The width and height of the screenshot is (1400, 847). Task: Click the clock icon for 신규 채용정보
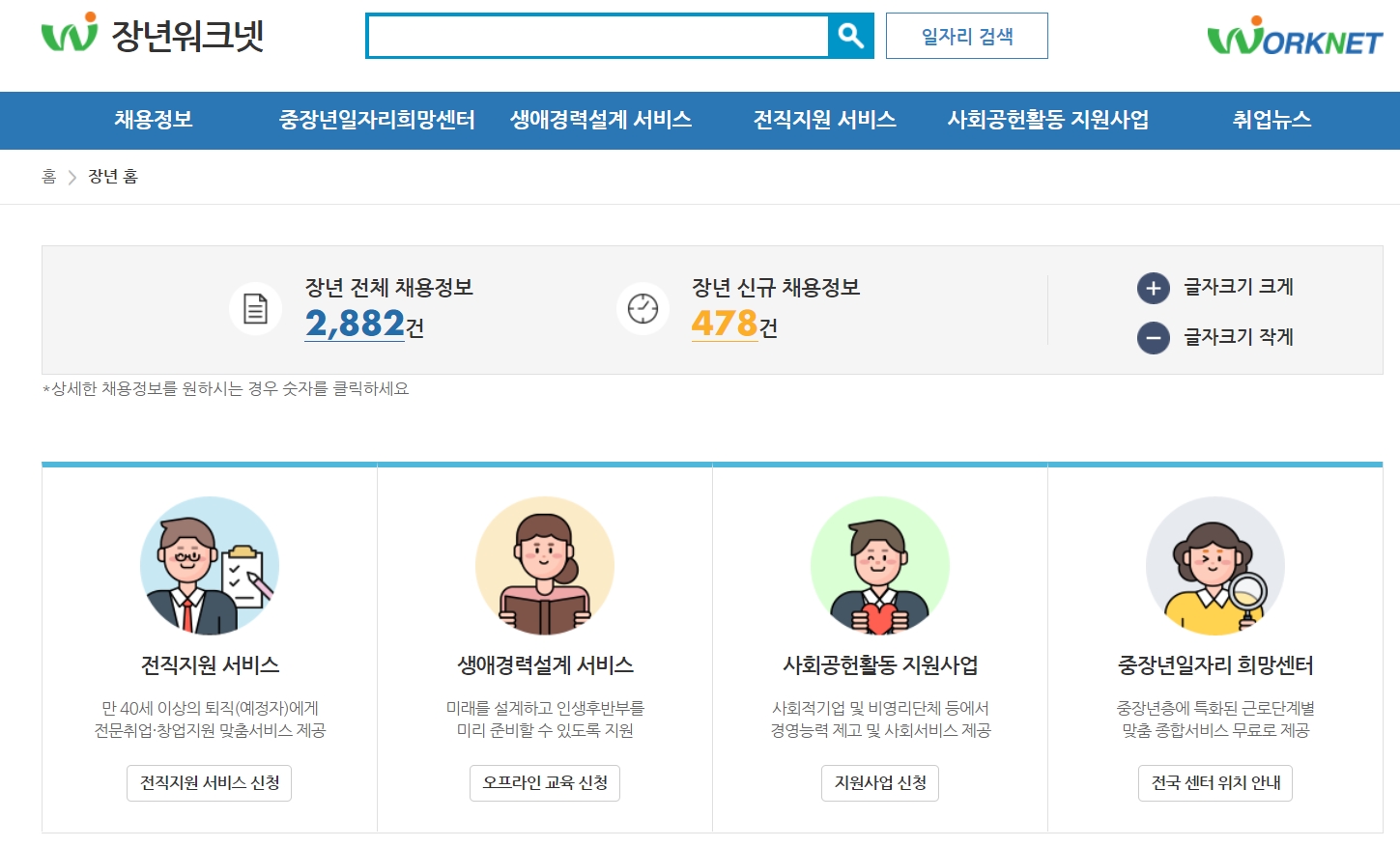[643, 309]
